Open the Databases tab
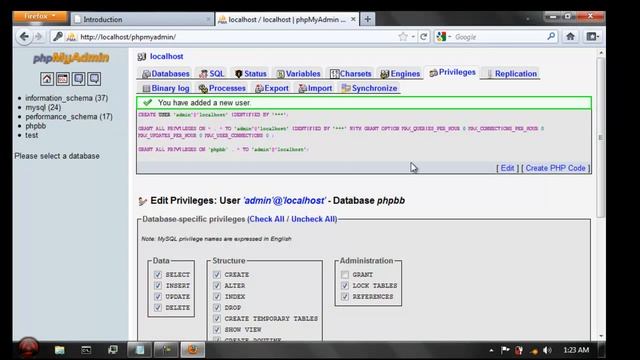Image resolution: width=640 pixels, height=360 pixels. pyautogui.click(x=166, y=74)
